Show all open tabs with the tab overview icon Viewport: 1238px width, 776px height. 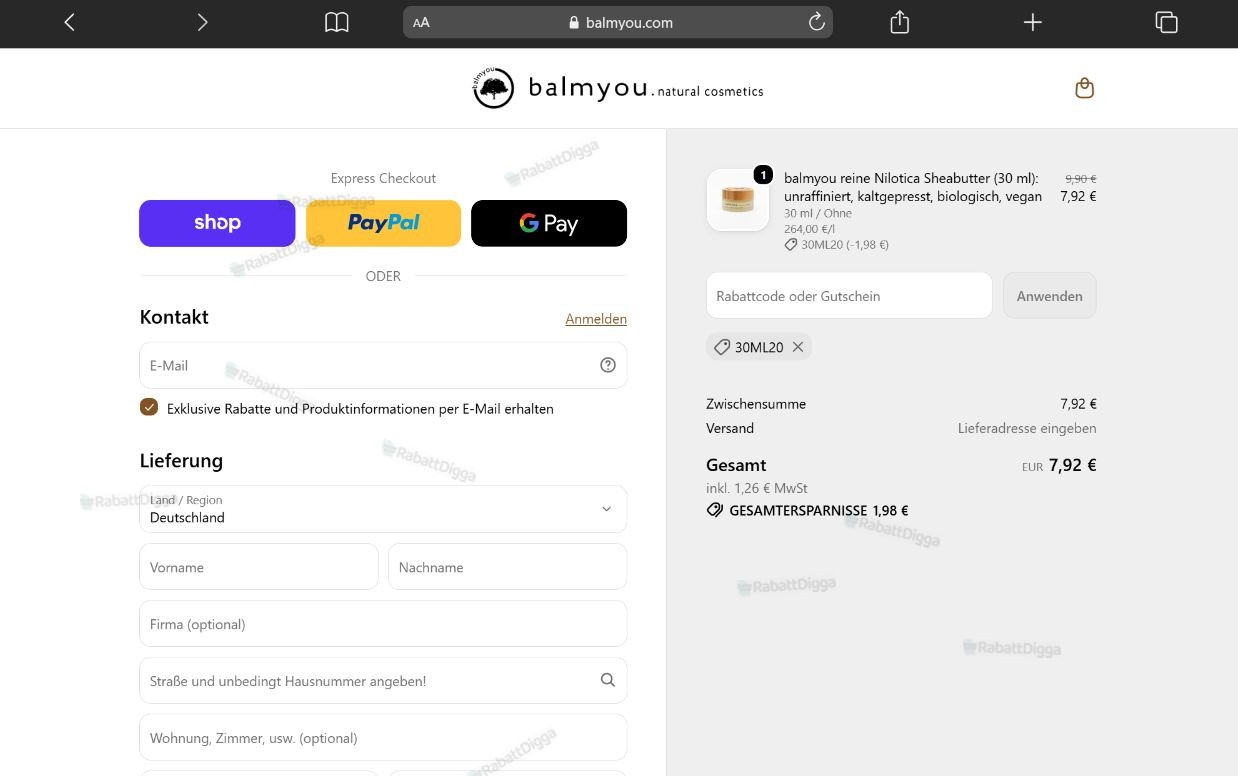[1166, 22]
